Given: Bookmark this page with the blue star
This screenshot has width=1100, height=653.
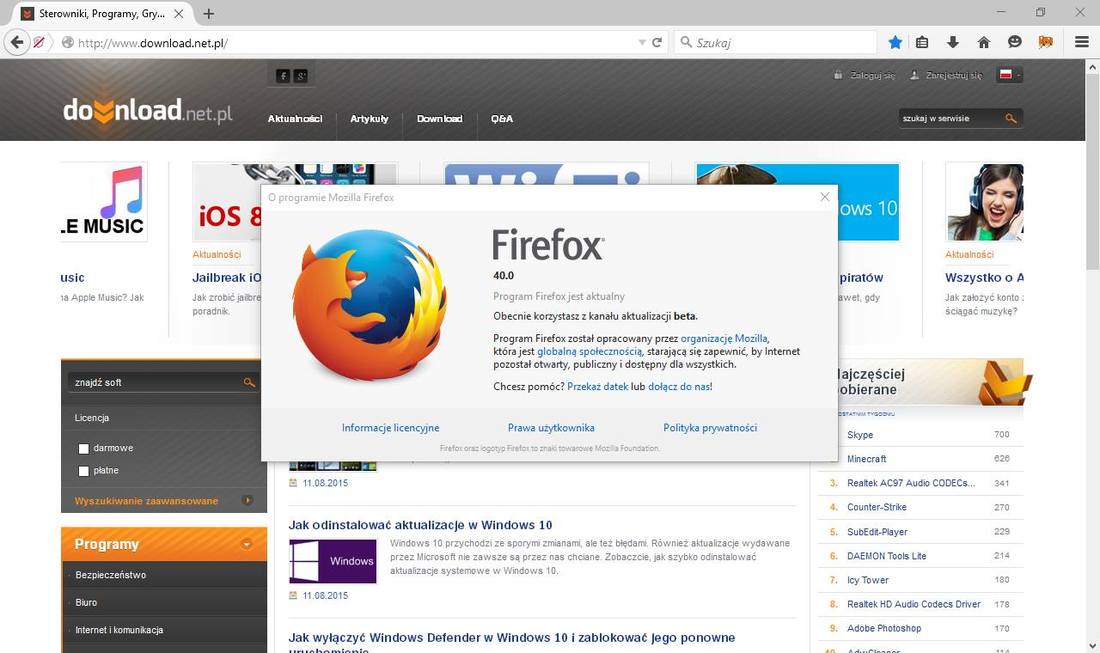Looking at the screenshot, I should point(895,42).
